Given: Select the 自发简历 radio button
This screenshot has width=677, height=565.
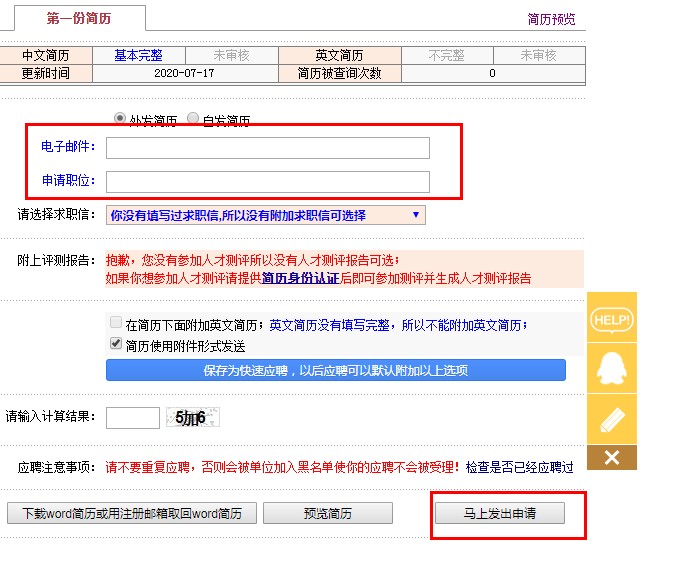Looking at the screenshot, I should click(193, 118).
